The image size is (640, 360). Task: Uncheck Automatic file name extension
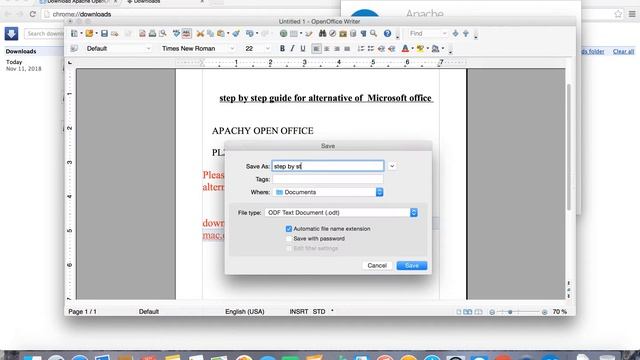[x=289, y=229]
